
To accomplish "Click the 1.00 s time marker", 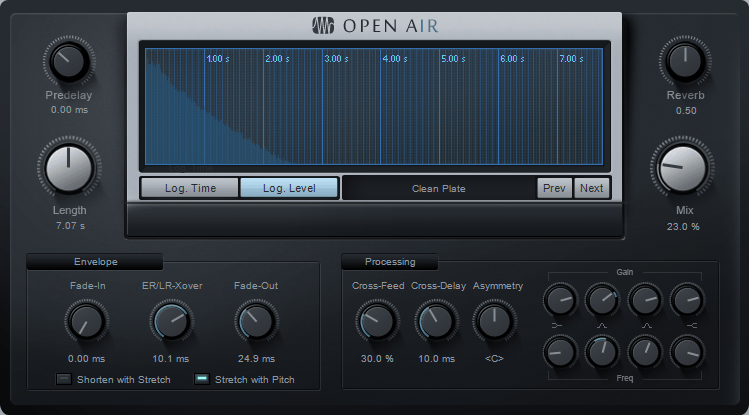I will click(218, 59).
